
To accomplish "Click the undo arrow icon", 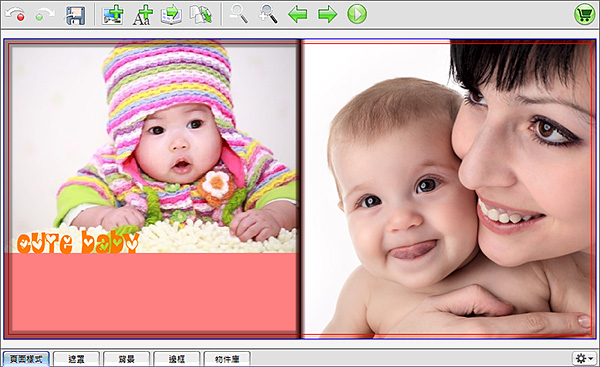I will 15,15.
